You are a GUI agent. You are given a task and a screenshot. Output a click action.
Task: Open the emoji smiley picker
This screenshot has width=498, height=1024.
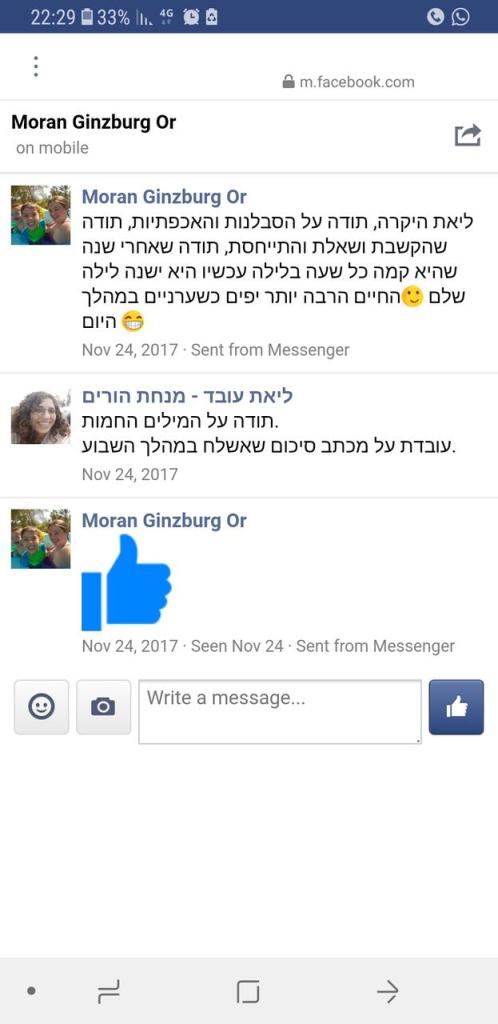[41, 707]
